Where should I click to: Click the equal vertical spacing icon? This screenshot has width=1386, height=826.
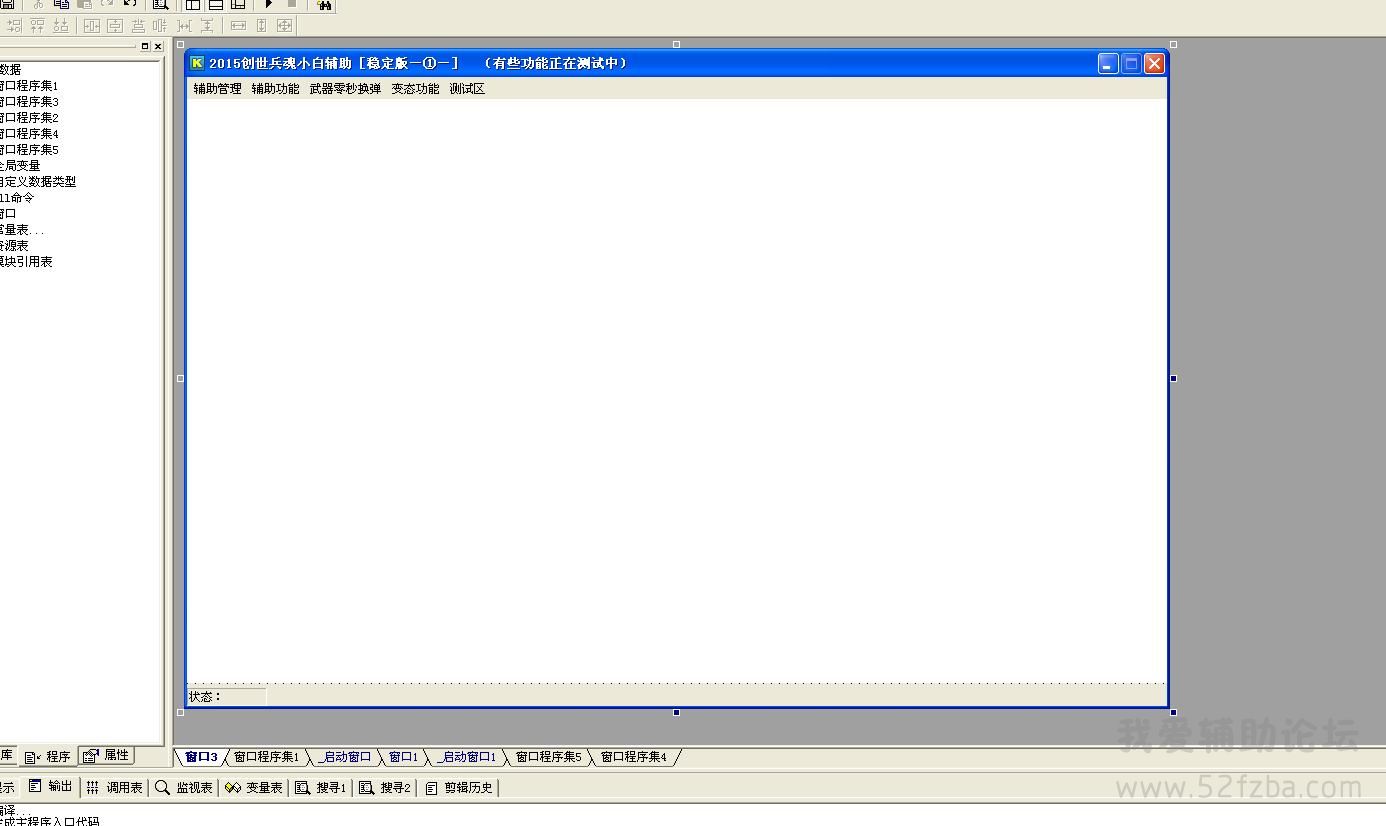tap(207, 25)
